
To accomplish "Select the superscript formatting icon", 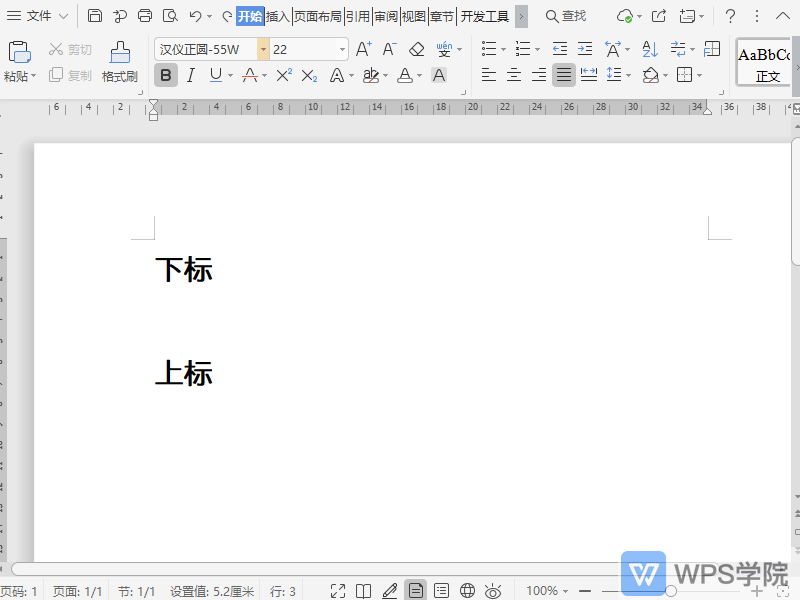I will [x=283, y=75].
